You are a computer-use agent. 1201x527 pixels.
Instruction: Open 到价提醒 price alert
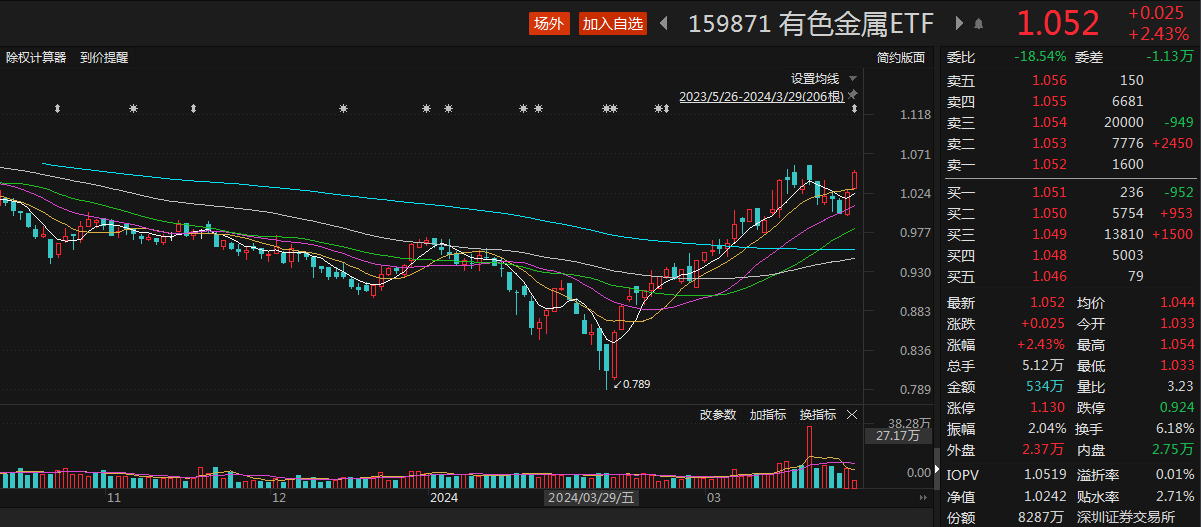(104, 58)
